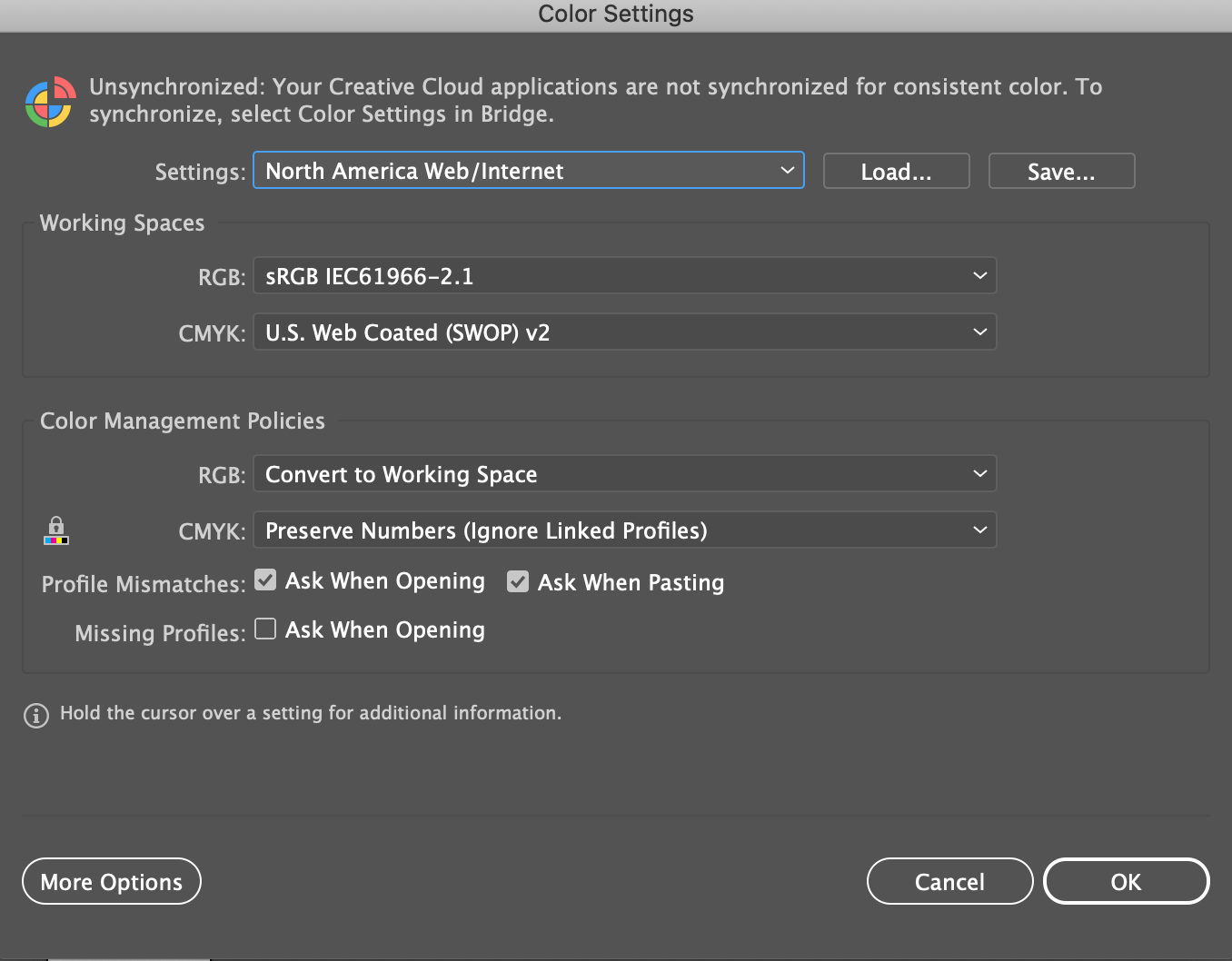Save the current color settings
The height and width of the screenshot is (961, 1232).
click(1060, 170)
